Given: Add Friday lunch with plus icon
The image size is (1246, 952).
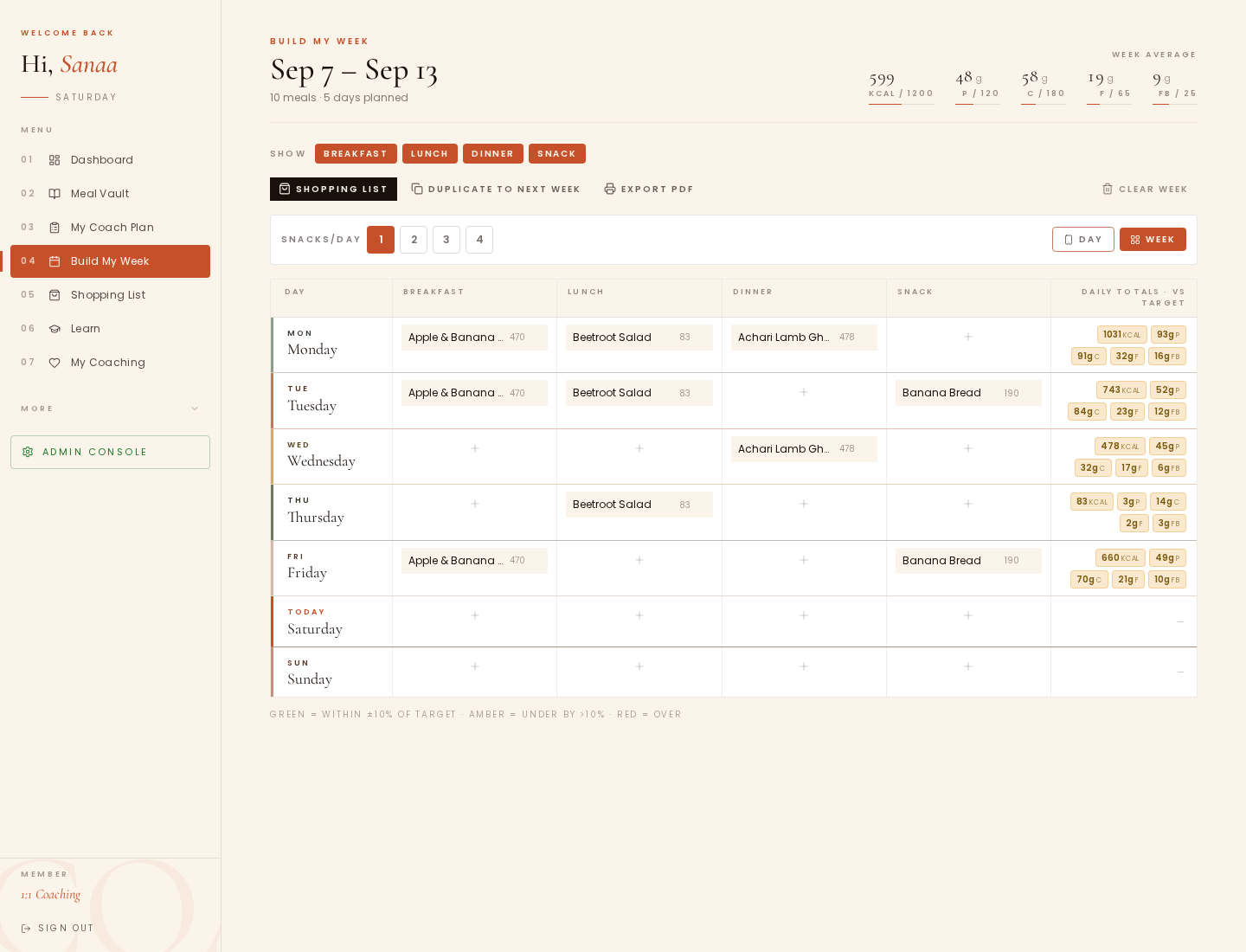Looking at the screenshot, I should [x=639, y=560].
